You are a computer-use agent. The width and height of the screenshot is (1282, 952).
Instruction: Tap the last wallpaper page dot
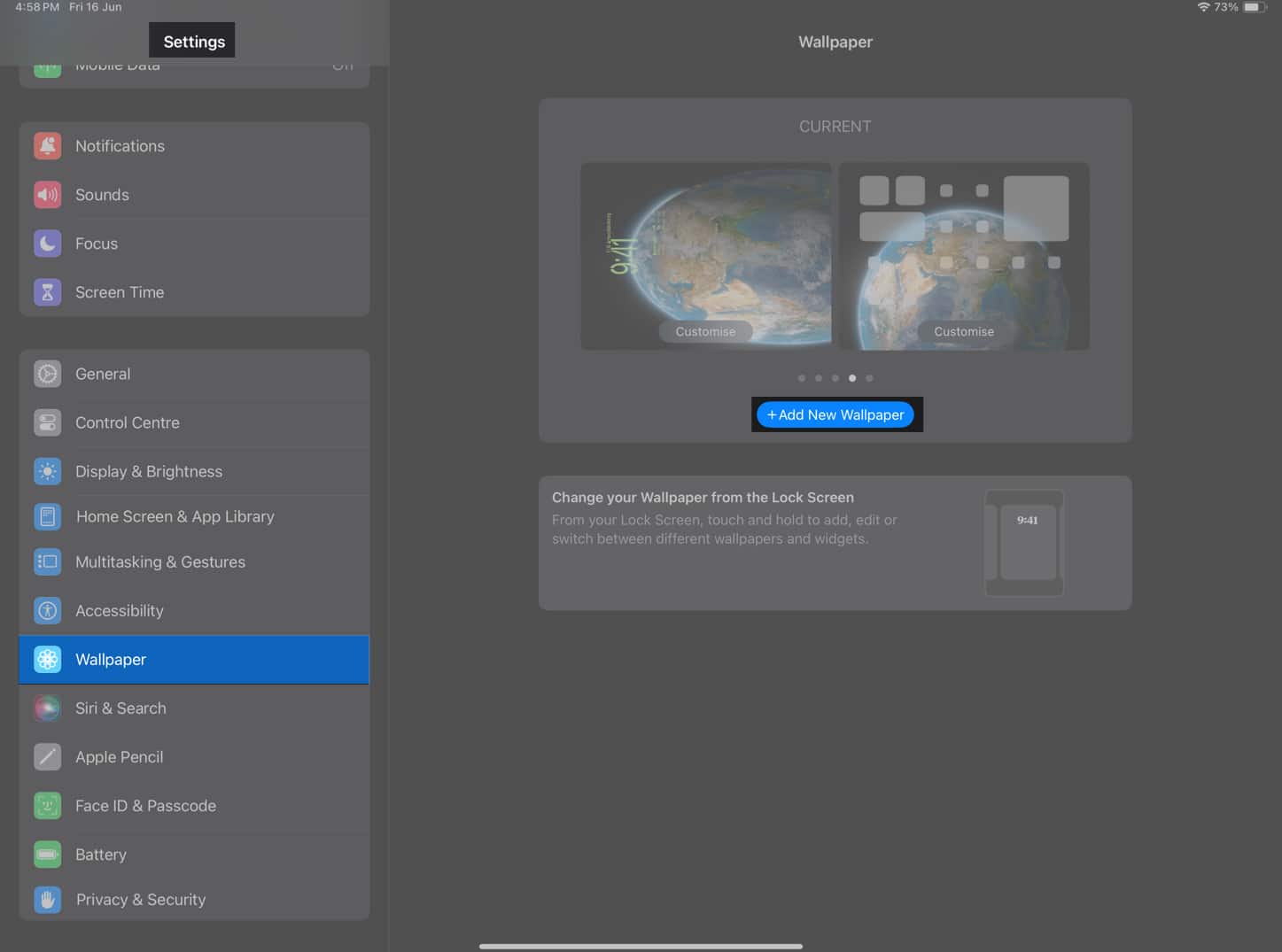pos(869,378)
